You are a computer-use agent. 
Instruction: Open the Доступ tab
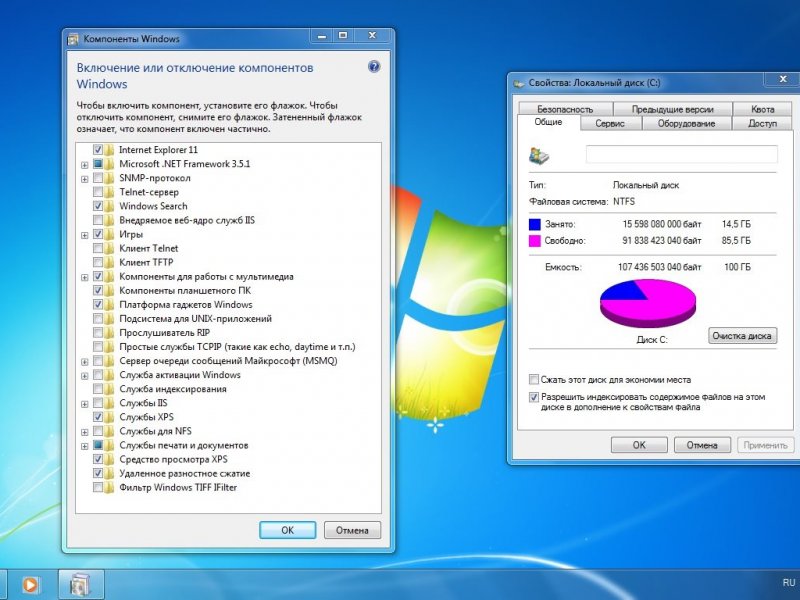click(762, 123)
